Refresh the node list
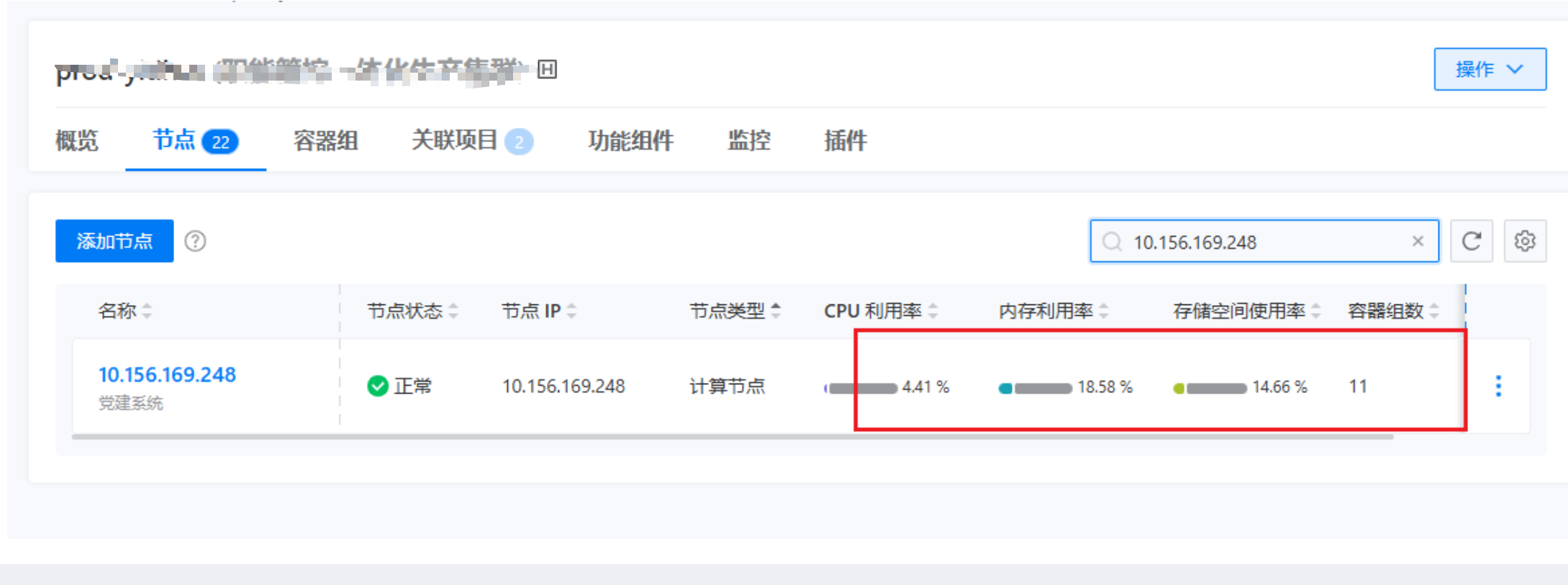Screen dimensions: 1568x585 (1471, 241)
